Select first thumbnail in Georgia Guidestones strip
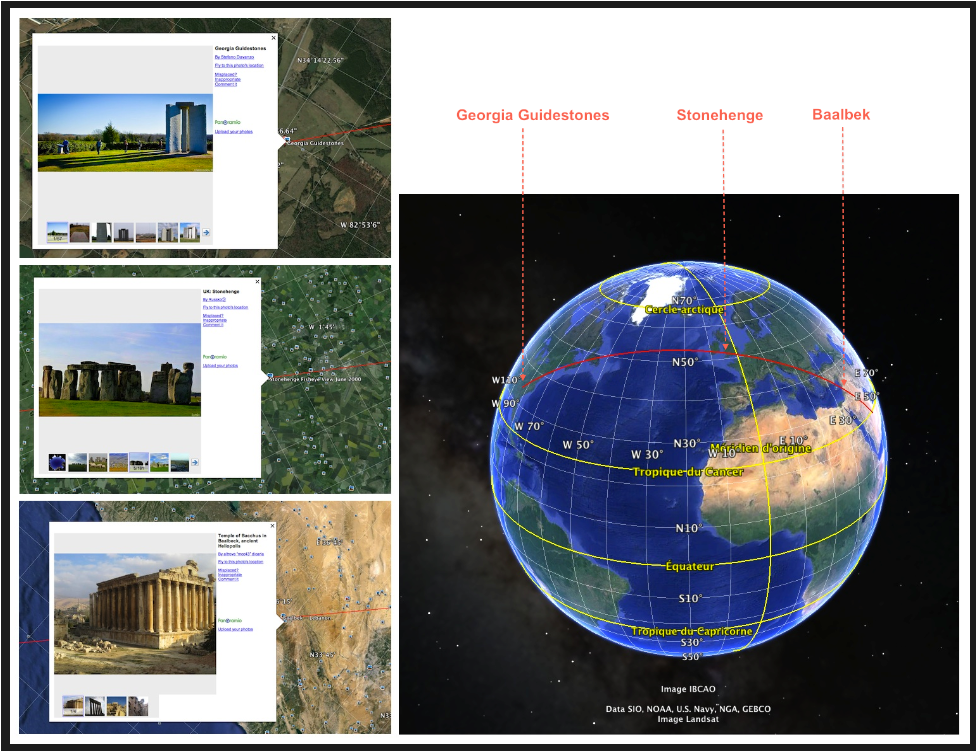Screen dimensions: 977x752 click(x=57, y=232)
